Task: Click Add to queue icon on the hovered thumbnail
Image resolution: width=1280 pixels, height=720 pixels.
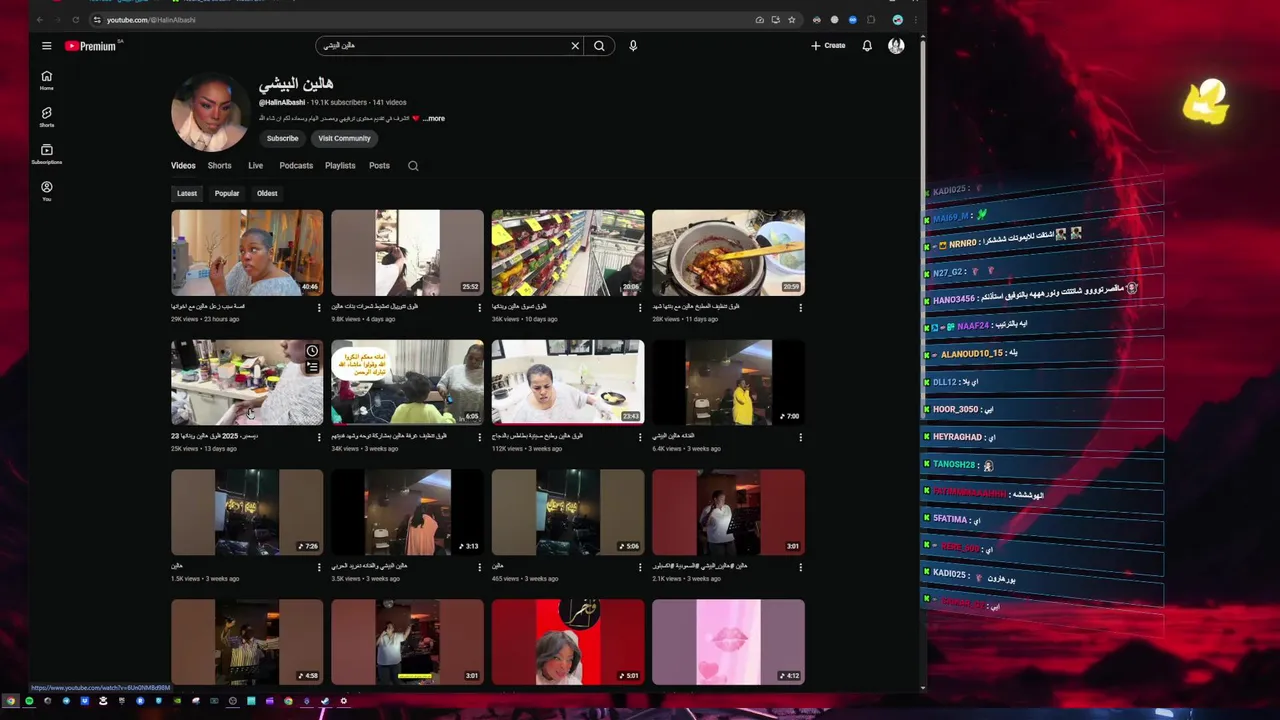Action: (x=312, y=367)
